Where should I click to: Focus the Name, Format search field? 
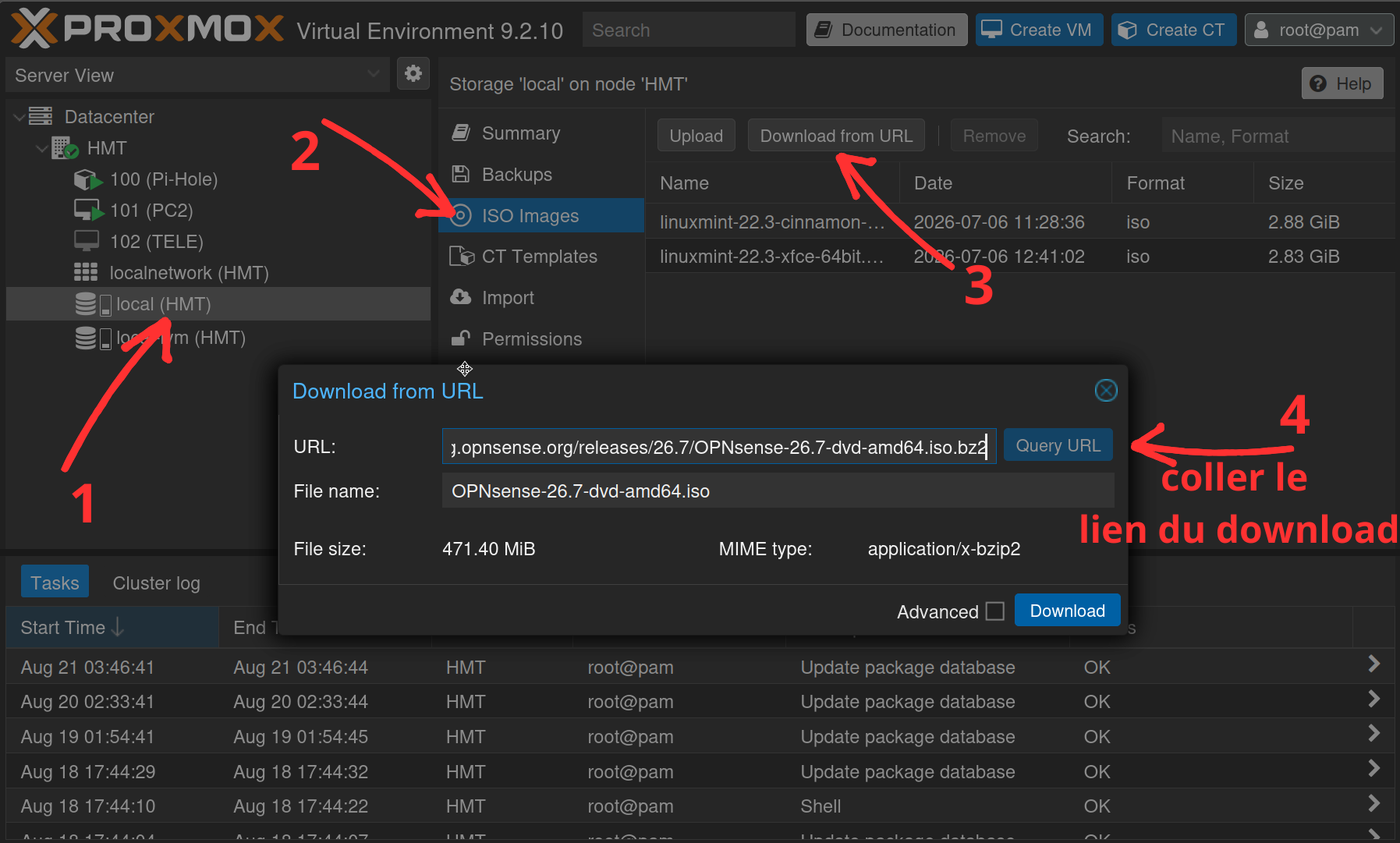pyautogui.click(x=1278, y=136)
